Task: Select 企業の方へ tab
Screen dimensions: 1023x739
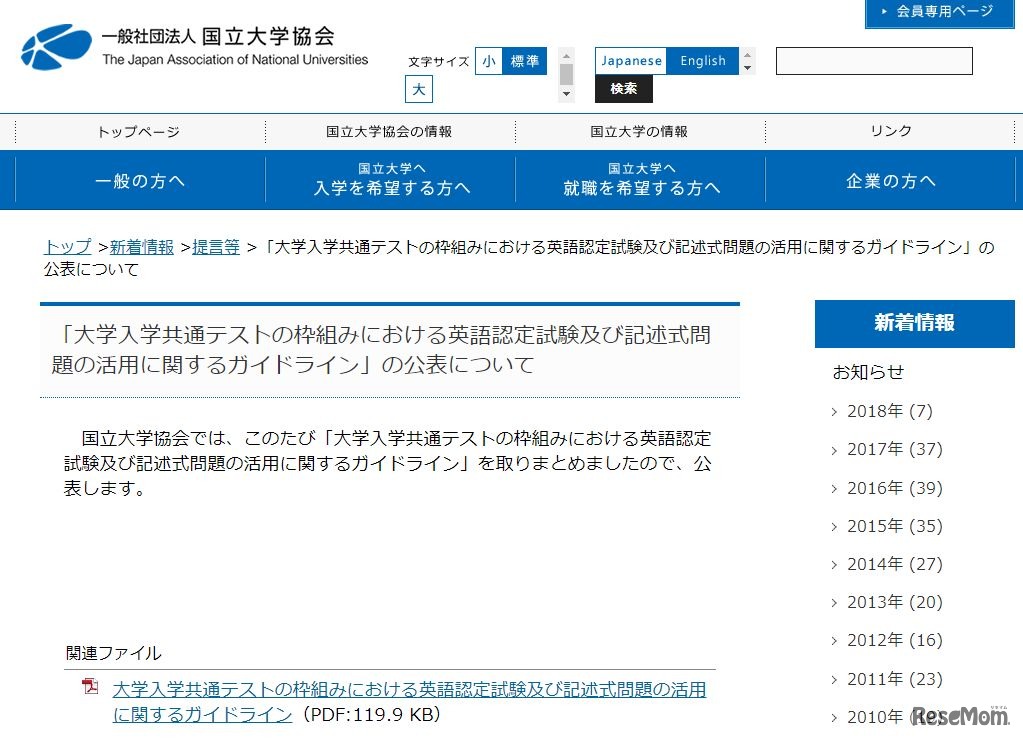Action: pos(891,180)
